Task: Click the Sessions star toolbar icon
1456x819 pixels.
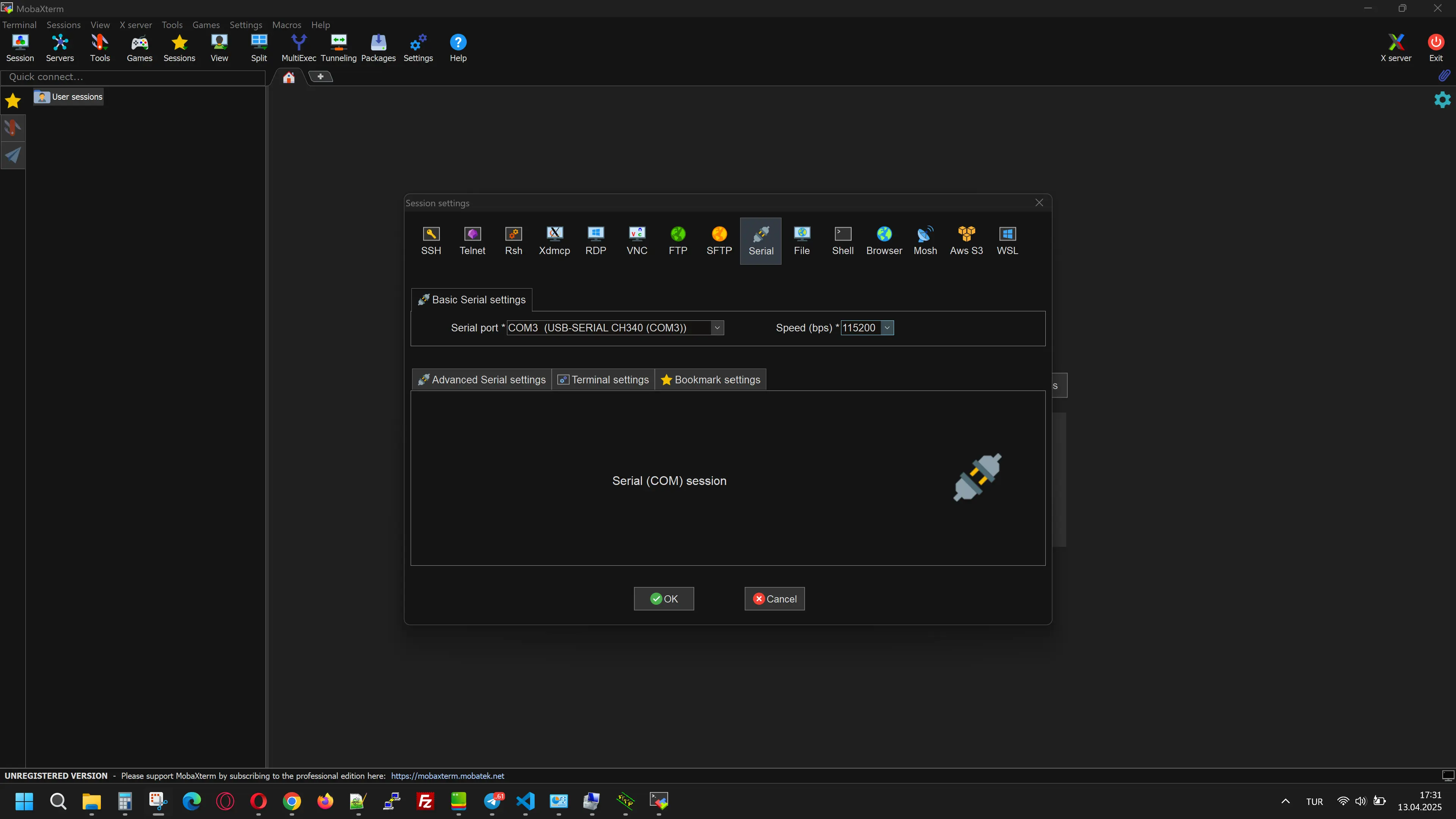Action: (179, 48)
